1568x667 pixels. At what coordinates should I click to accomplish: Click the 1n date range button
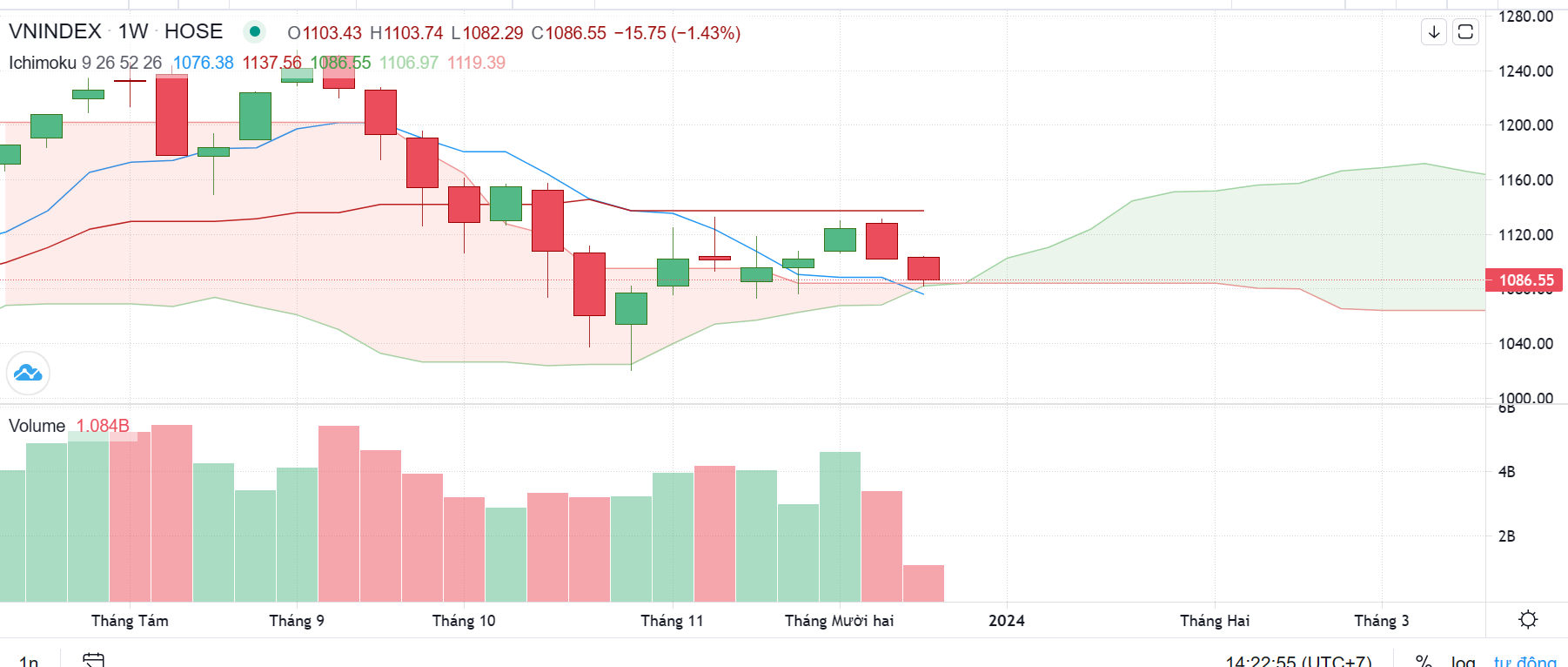tap(29, 661)
